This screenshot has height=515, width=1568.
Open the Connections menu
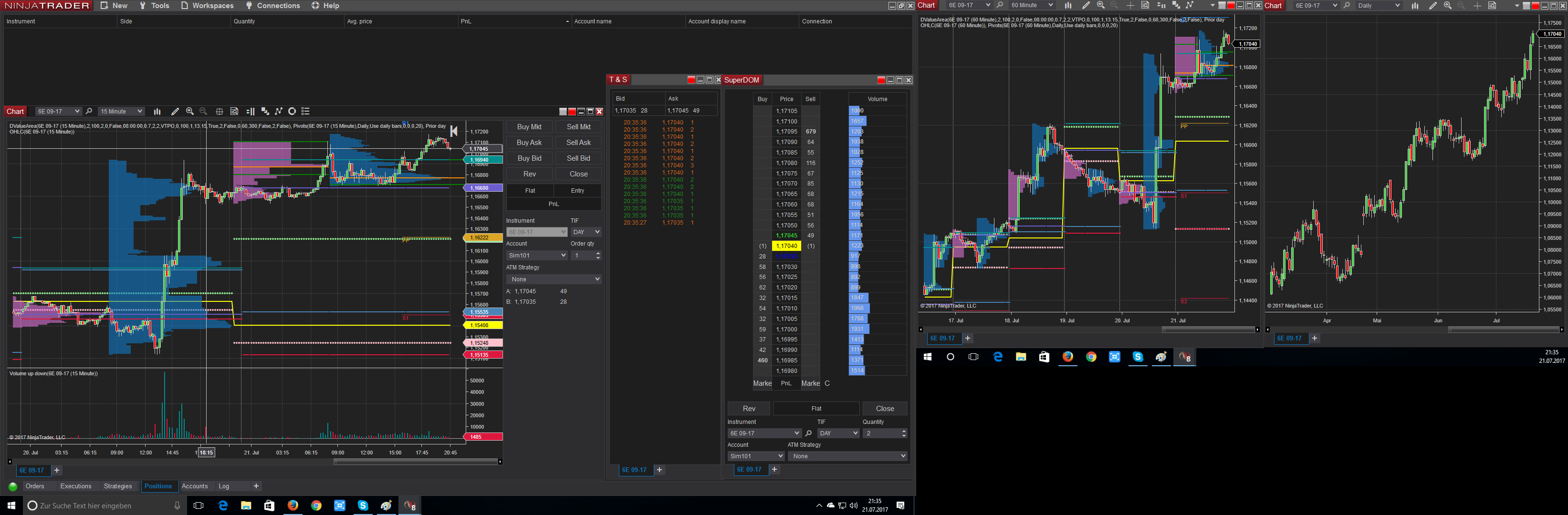tap(272, 5)
